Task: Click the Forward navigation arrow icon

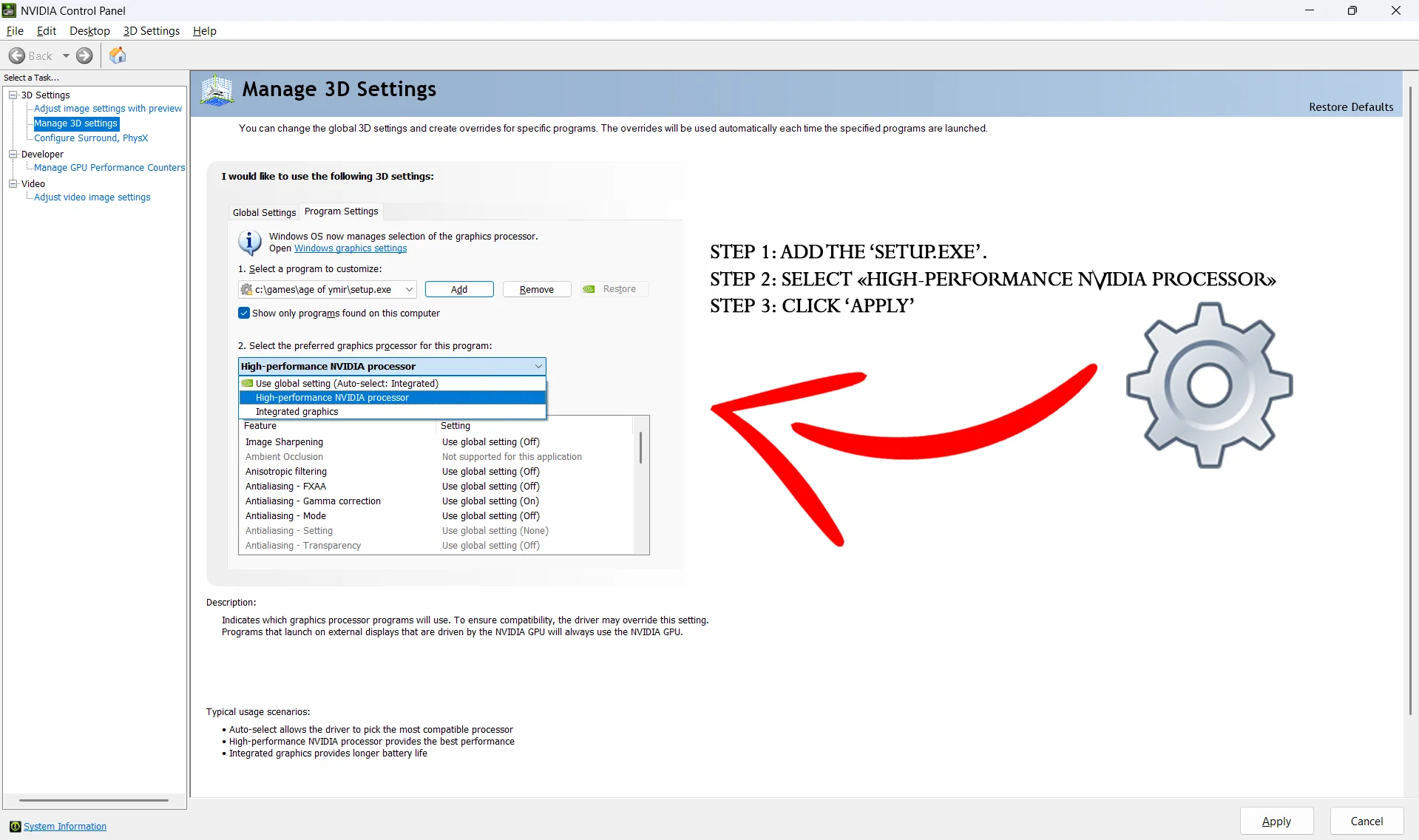Action: pyautogui.click(x=84, y=55)
